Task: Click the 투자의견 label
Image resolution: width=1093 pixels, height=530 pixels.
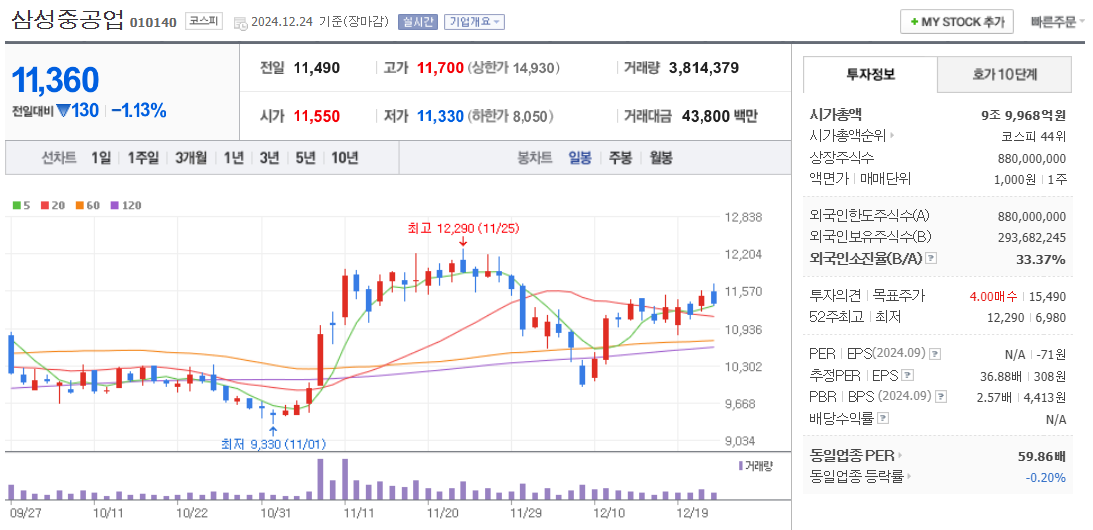Action: (x=836, y=296)
